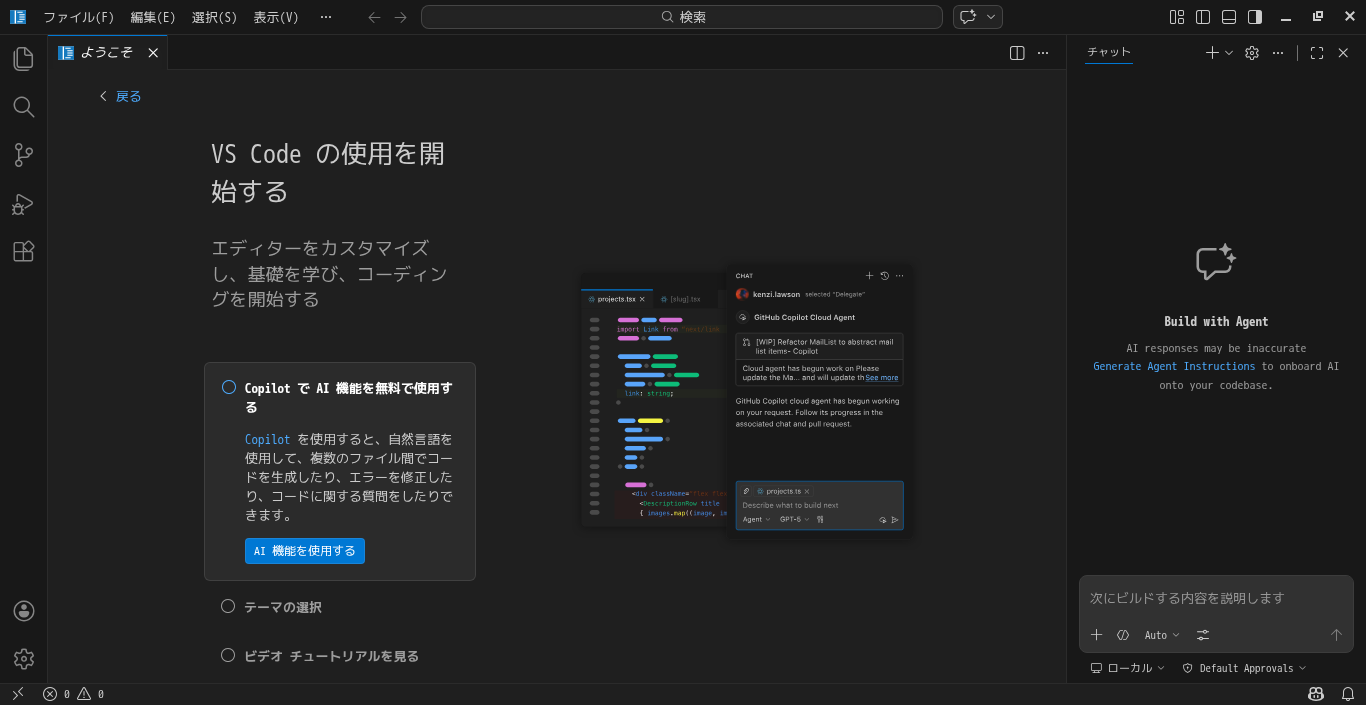
Task: Click the Copilot chat icon in title bar
Action: click(x=967, y=17)
